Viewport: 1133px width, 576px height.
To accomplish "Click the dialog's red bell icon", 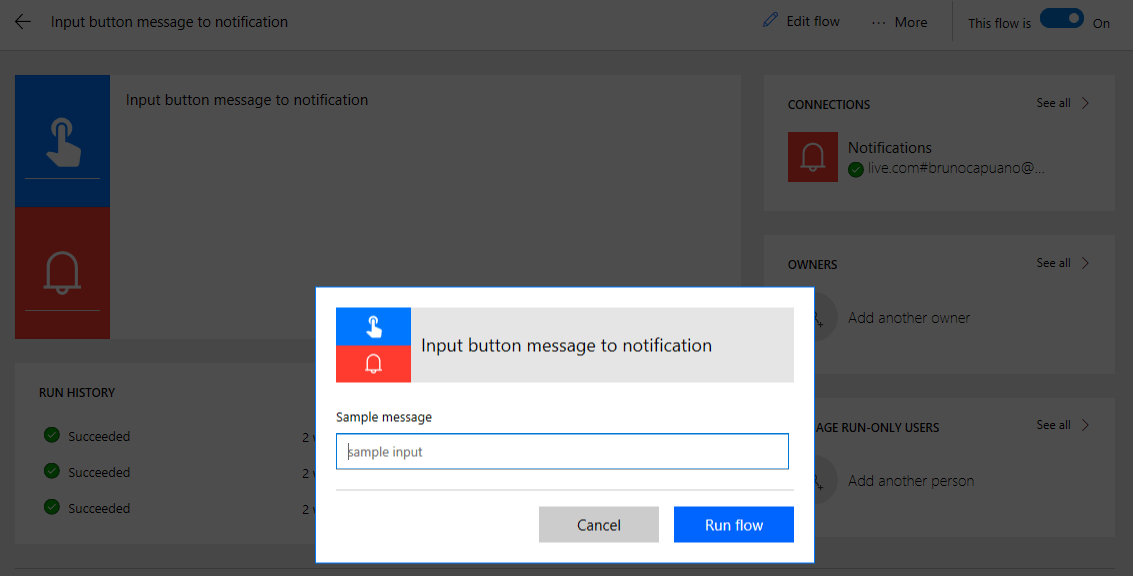I will point(373,364).
